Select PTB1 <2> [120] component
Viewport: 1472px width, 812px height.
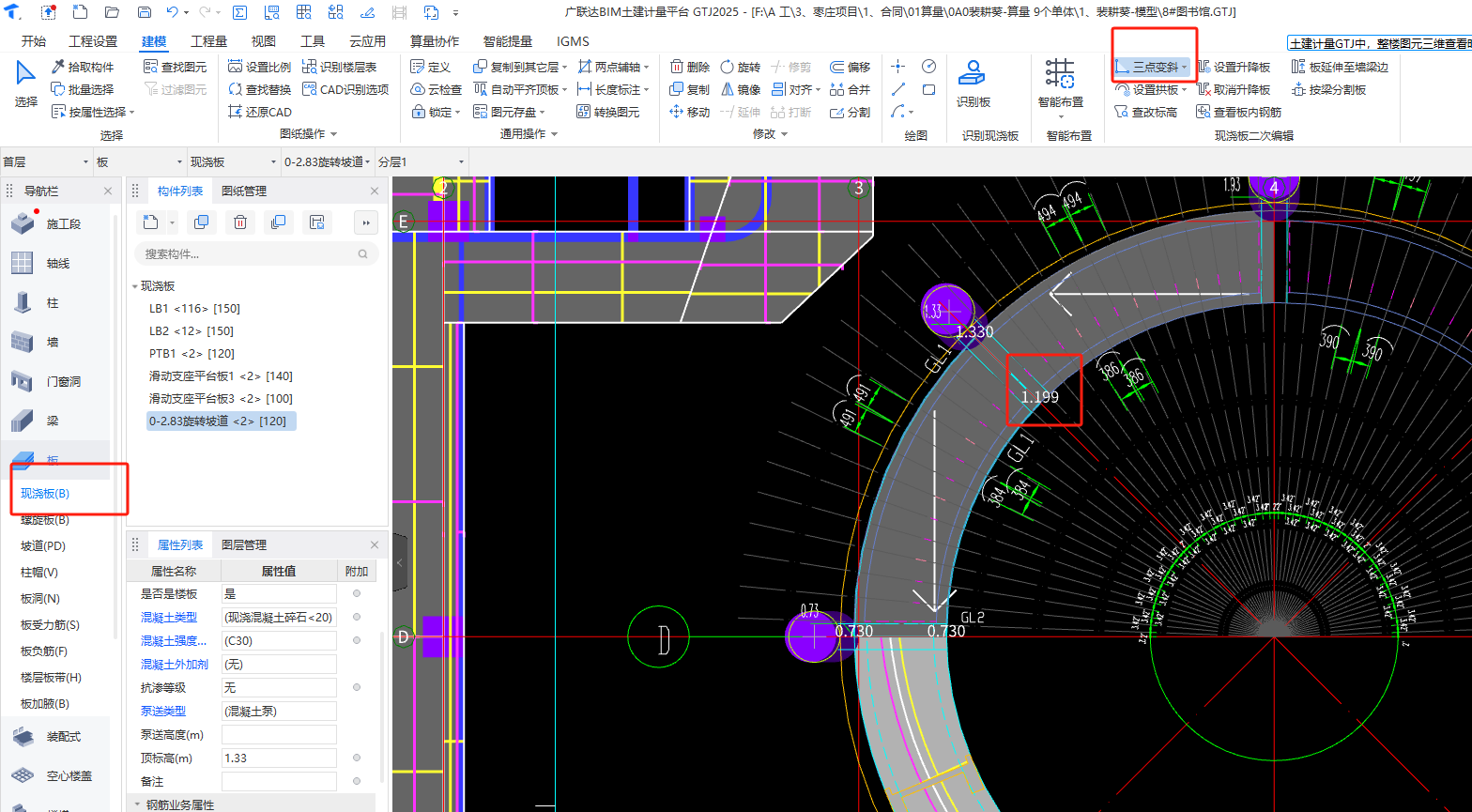tap(192, 354)
